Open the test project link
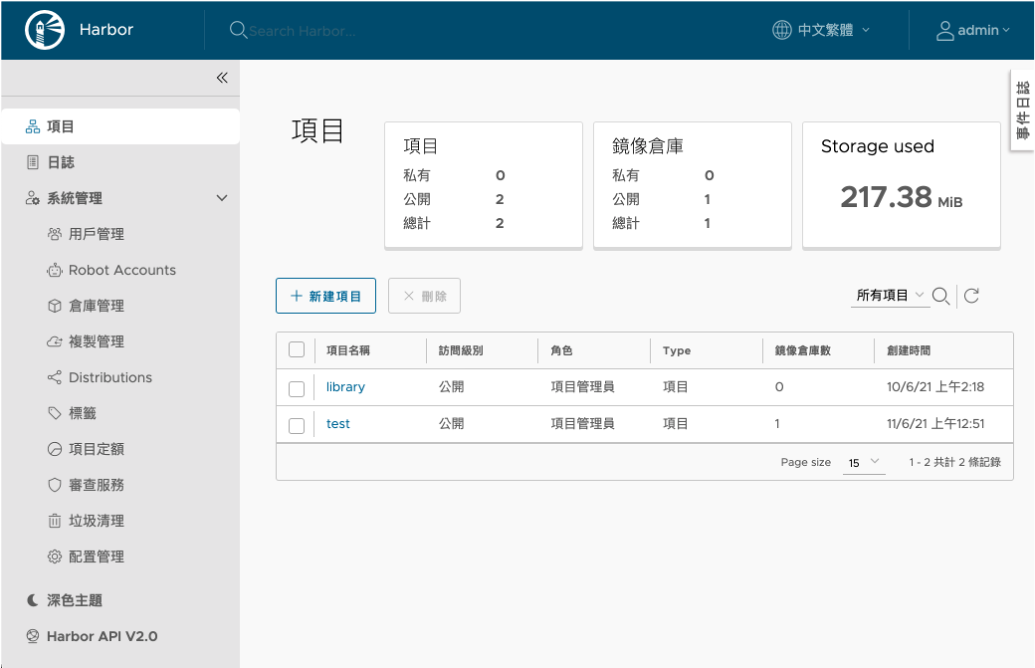Image resolution: width=1035 pixels, height=668 pixels. point(338,424)
